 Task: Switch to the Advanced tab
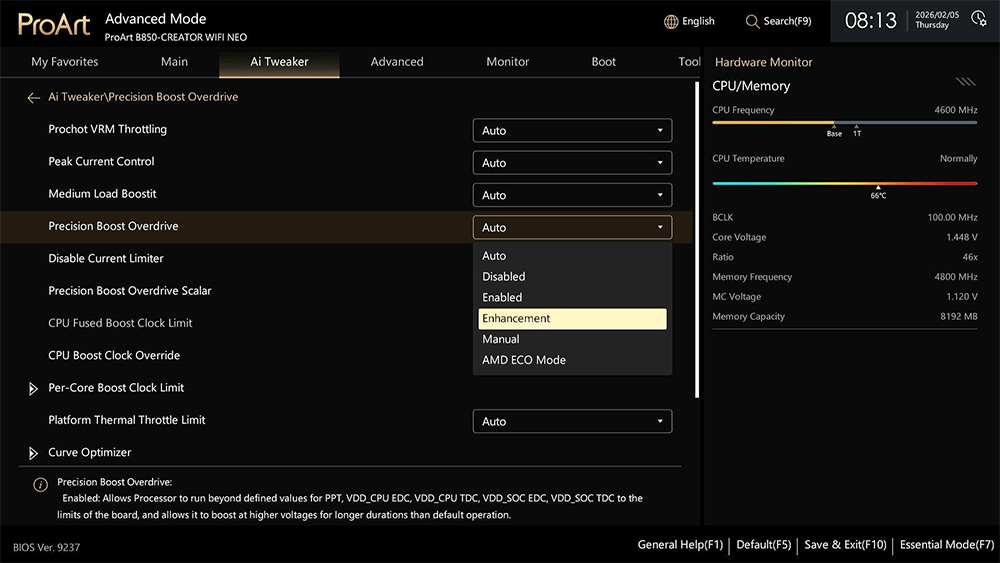tap(397, 62)
